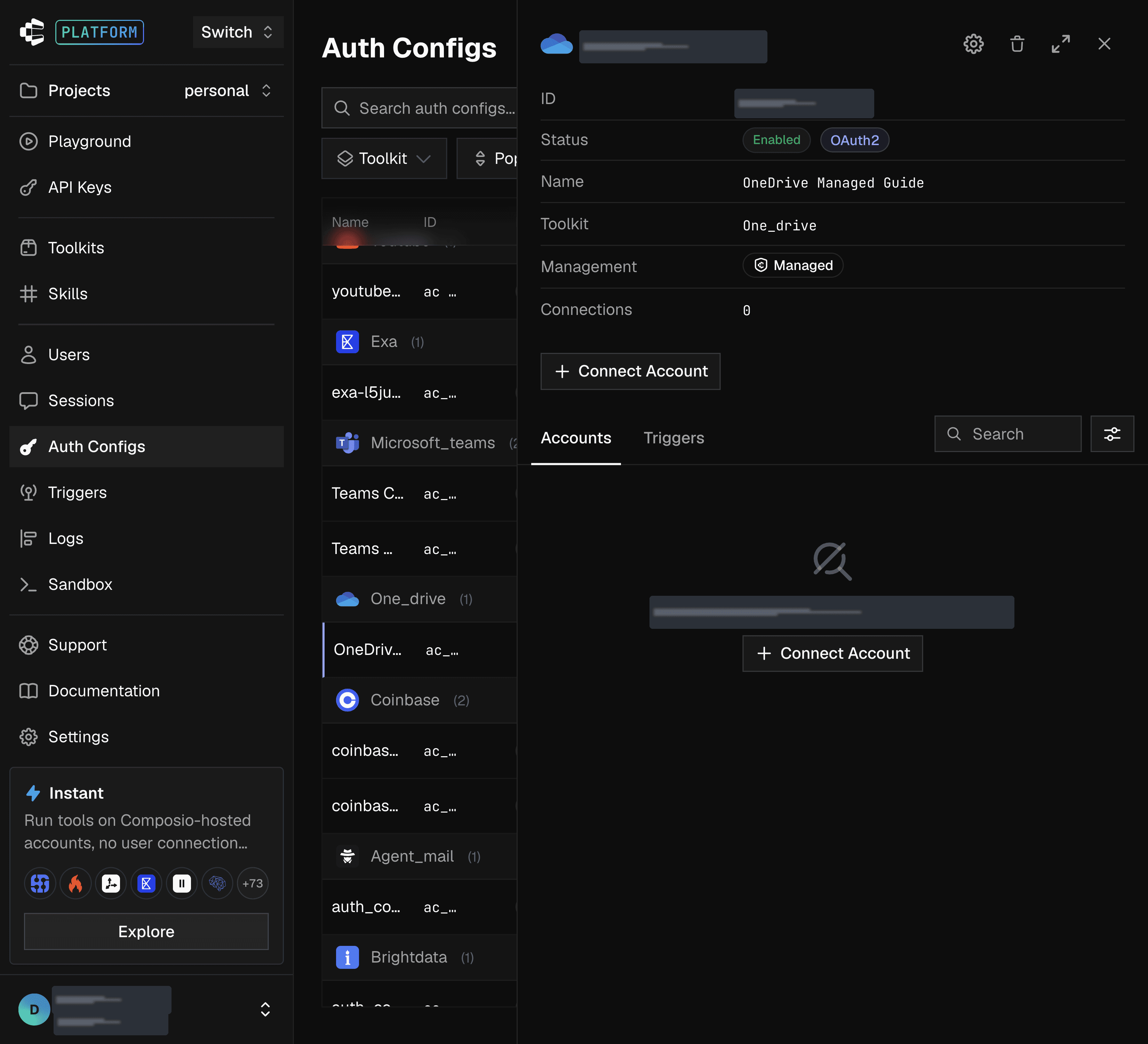1148x1044 pixels.
Task: Click the Composio logo in the sidebar
Action: [32, 32]
